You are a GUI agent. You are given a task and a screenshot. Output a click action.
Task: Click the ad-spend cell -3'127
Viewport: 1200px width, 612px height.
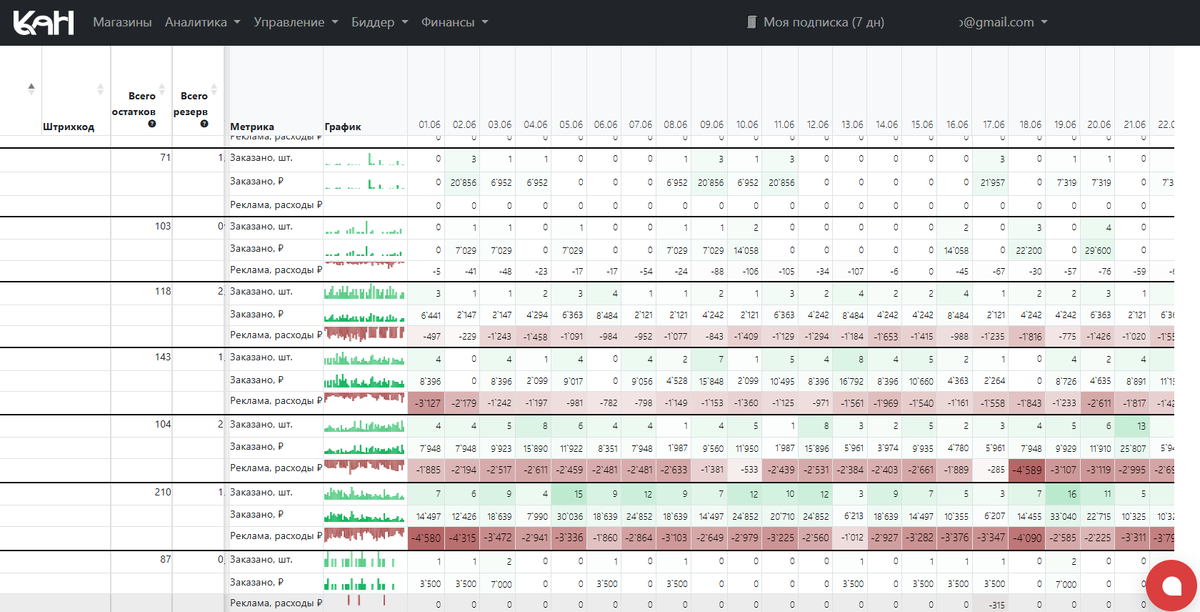(x=425, y=402)
